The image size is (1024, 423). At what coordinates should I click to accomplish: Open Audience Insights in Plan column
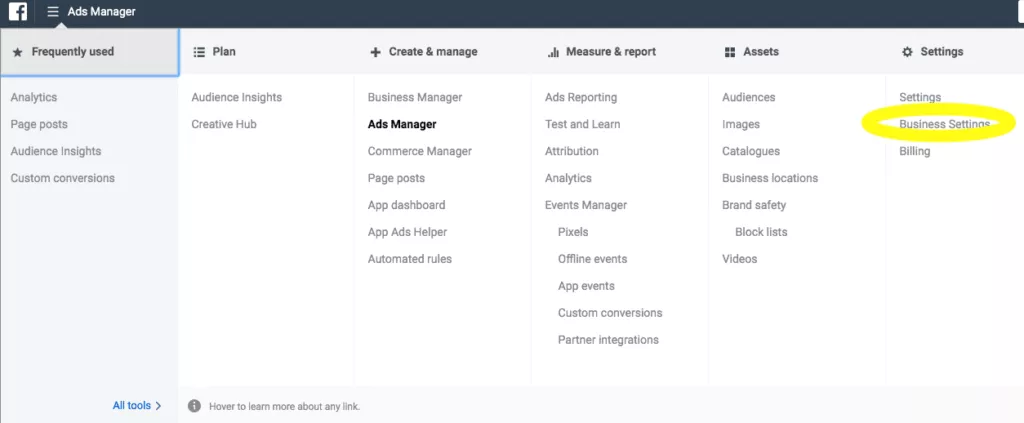pos(236,97)
